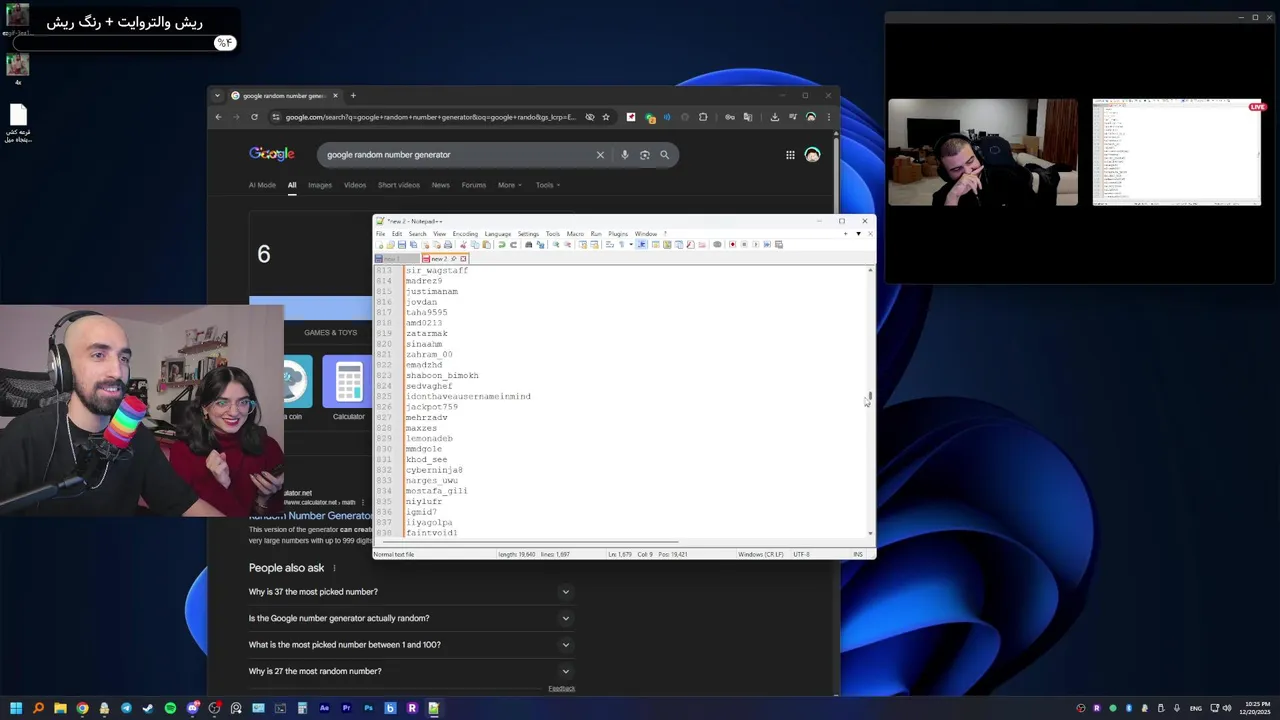The height and width of the screenshot is (720, 1280).
Task: Click the Search by image lens icon
Action: 645,155
